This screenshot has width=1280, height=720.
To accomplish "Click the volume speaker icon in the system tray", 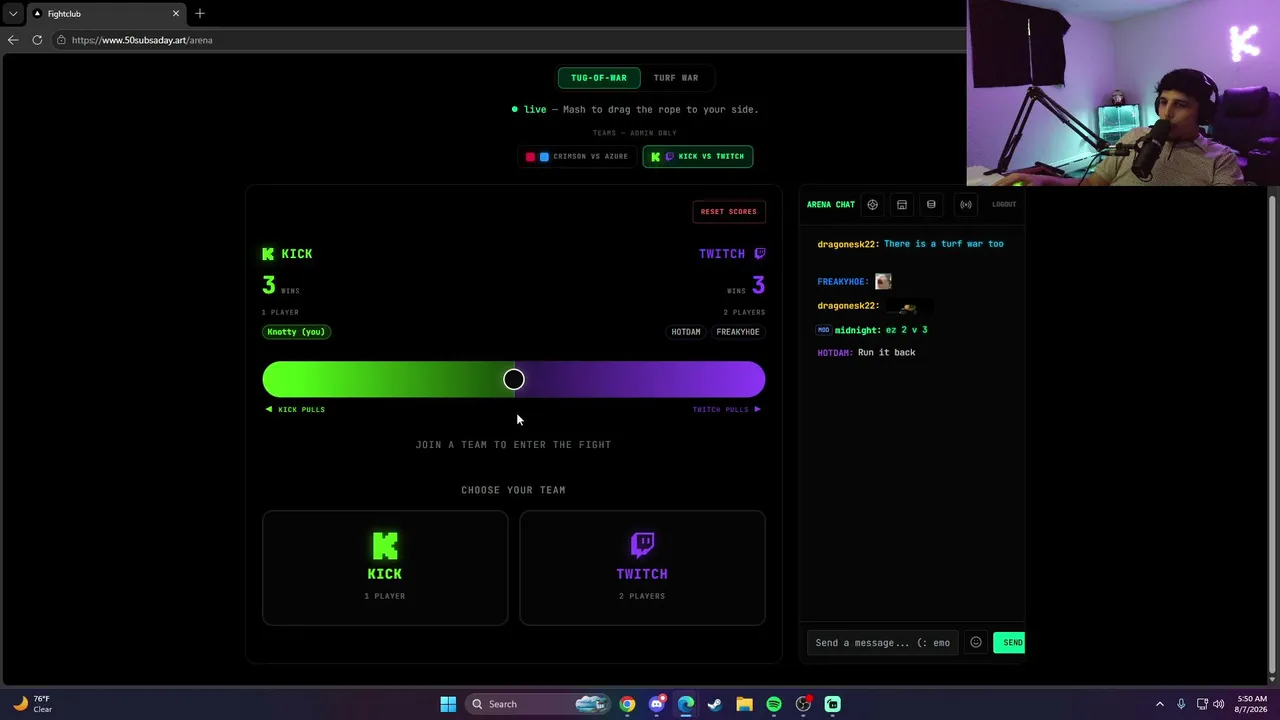I will (x=1218, y=704).
